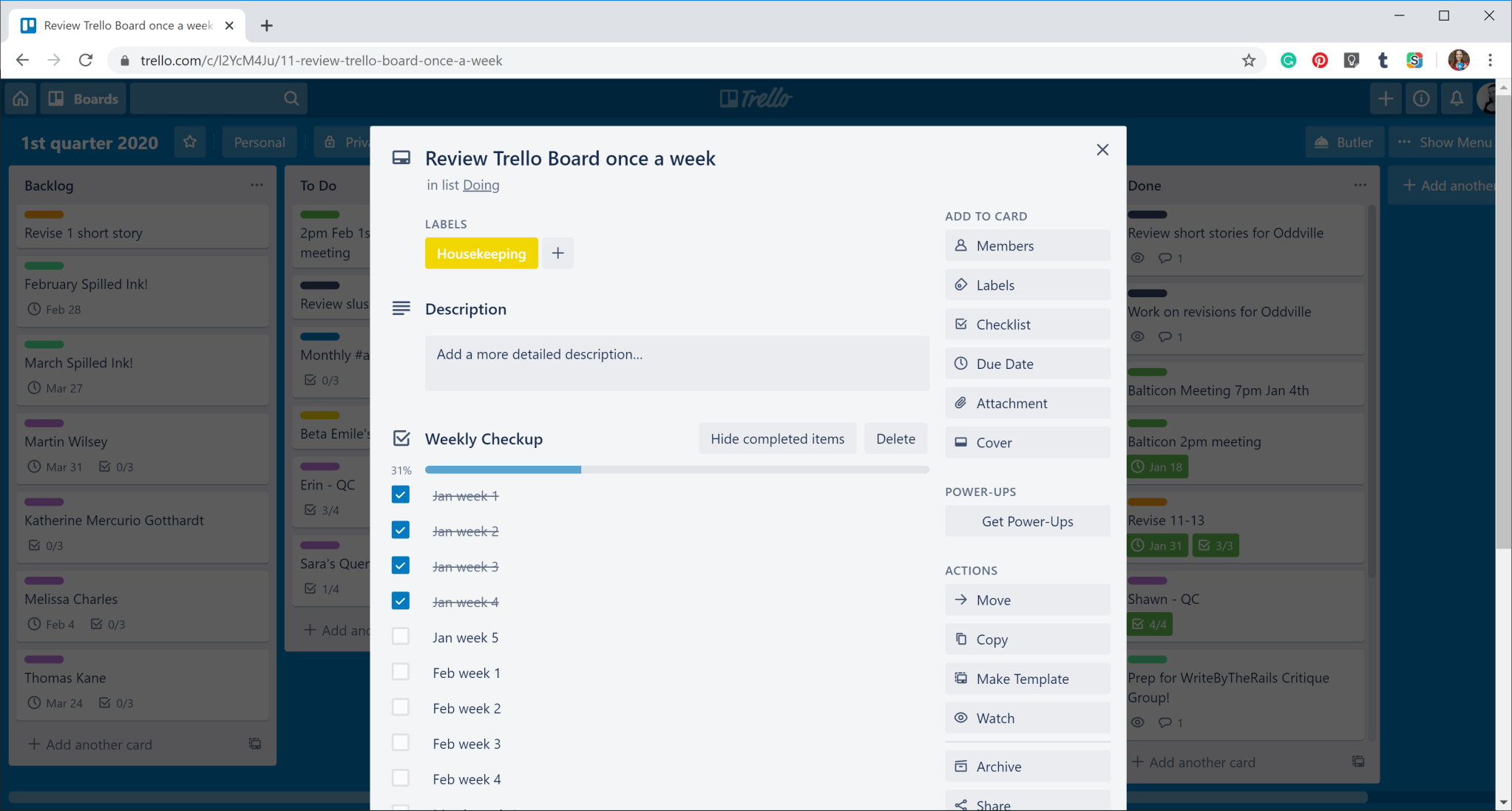The height and width of the screenshot is (811, 1512).
Task: Open the Backlog list actions menu
Action: (x=257, y=185)
